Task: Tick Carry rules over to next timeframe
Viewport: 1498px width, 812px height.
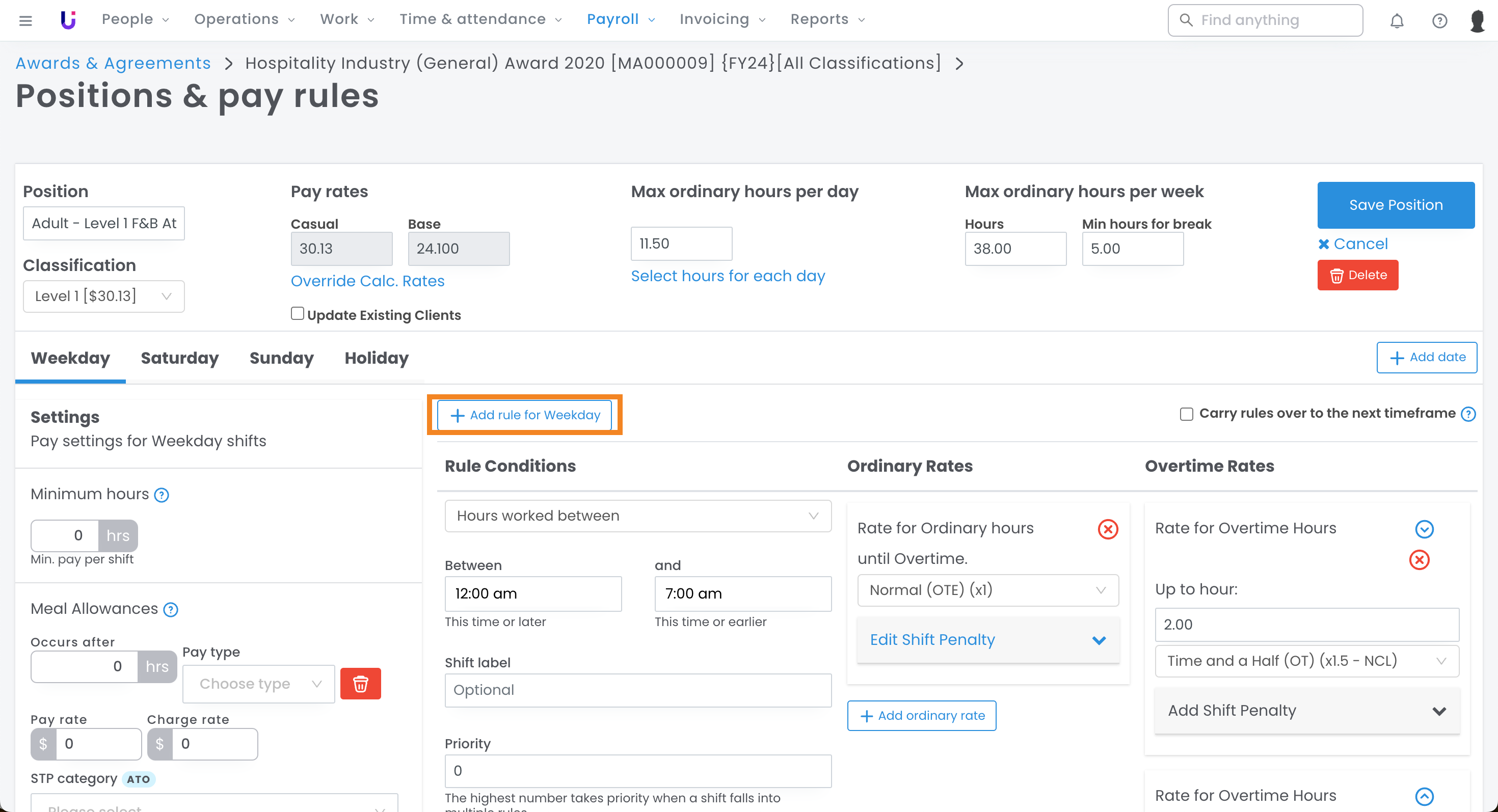Action: coord(1186,414)
